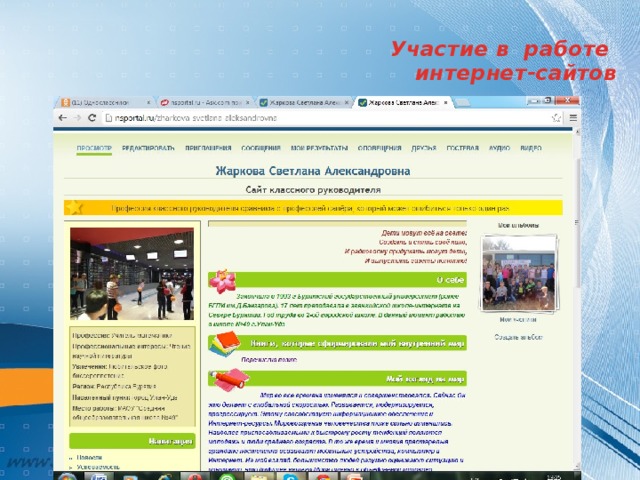This screenshot has width=640, height=480.
Task: Bookmark the page with the star icon
Action: 556,118
